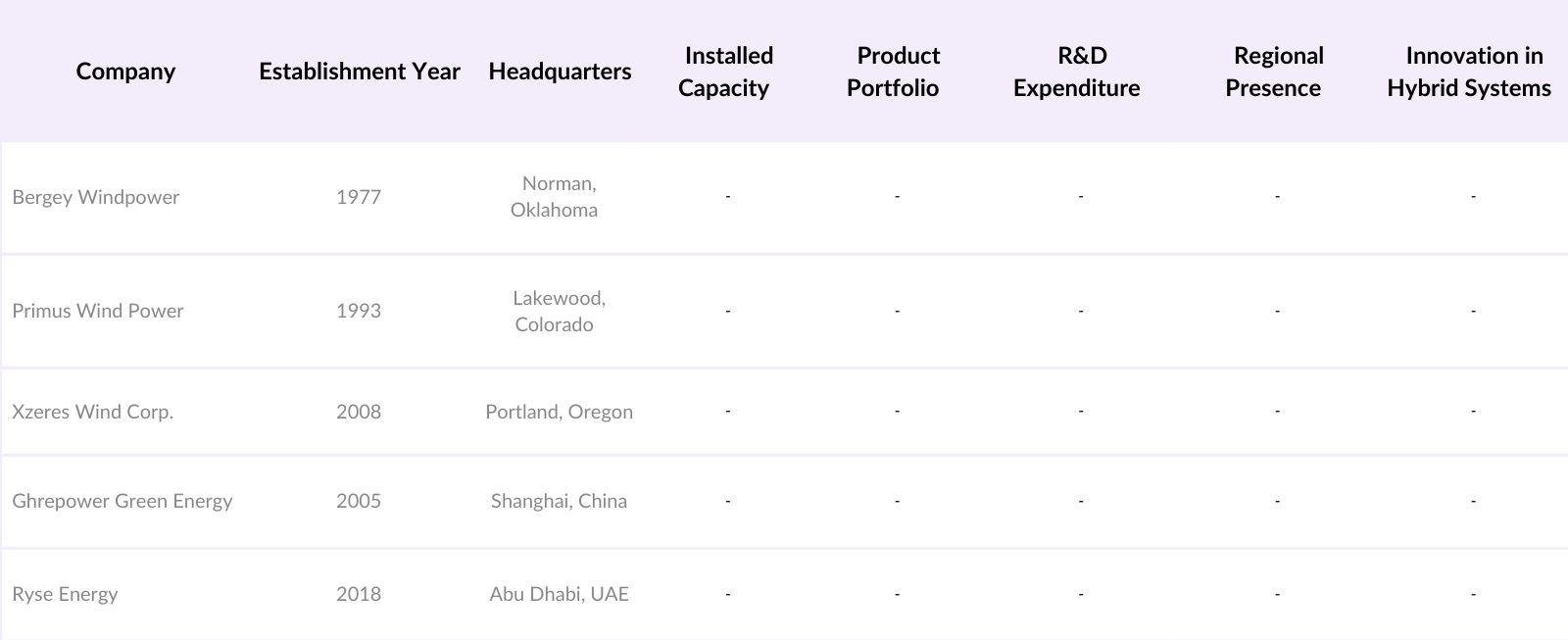Click the Ryse Energy company name
The height and width of the screenshot is (640, 1568).
pyautogui.click(x=65, y=594)
